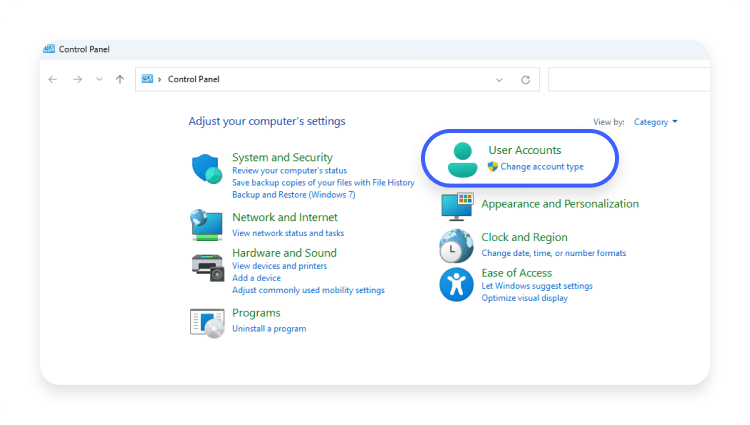Screen dimensions: 750x425
Task: Click Let Windows suggest settings
Action: (537, 286)
